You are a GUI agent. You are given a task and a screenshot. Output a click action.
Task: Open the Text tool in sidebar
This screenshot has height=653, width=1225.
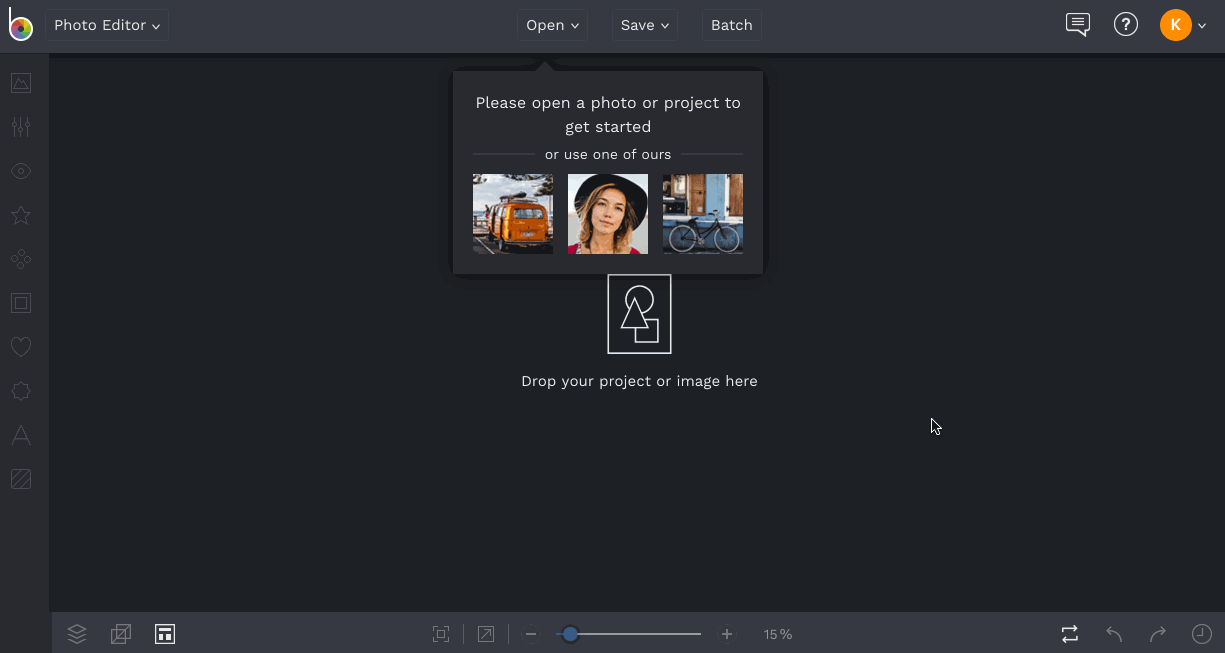21,435
